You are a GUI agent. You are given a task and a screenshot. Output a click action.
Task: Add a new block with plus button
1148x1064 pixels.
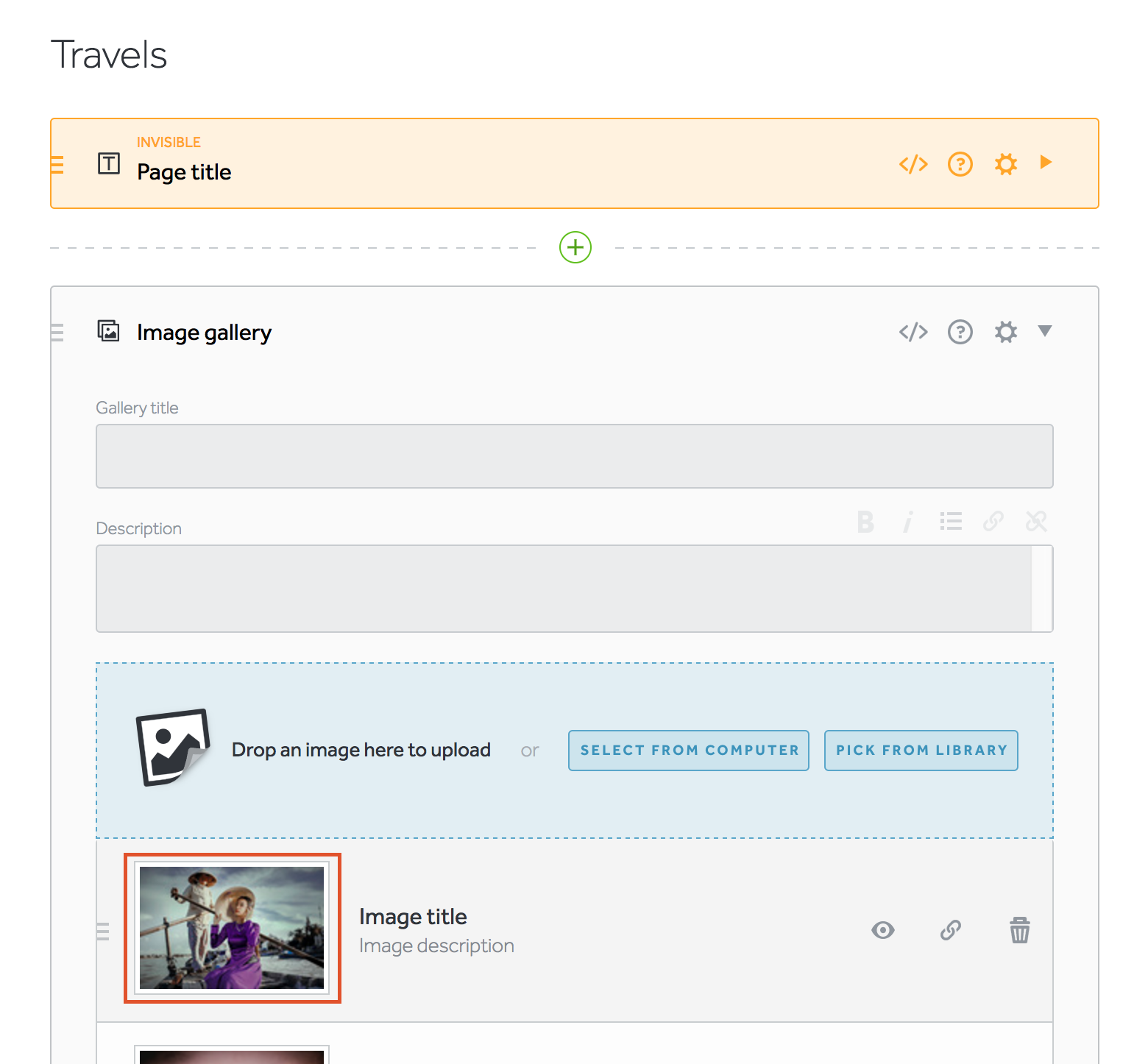coord(575,247)
